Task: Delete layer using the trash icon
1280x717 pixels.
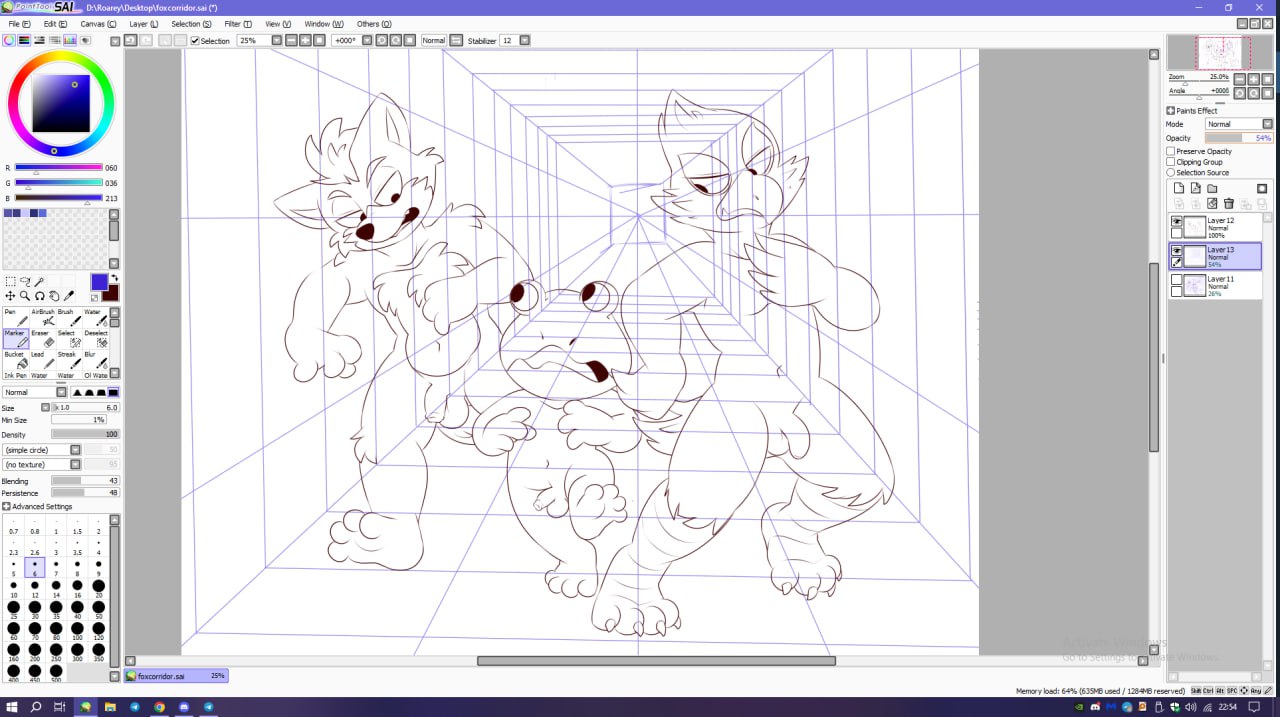Action: tap(1229, 204)
